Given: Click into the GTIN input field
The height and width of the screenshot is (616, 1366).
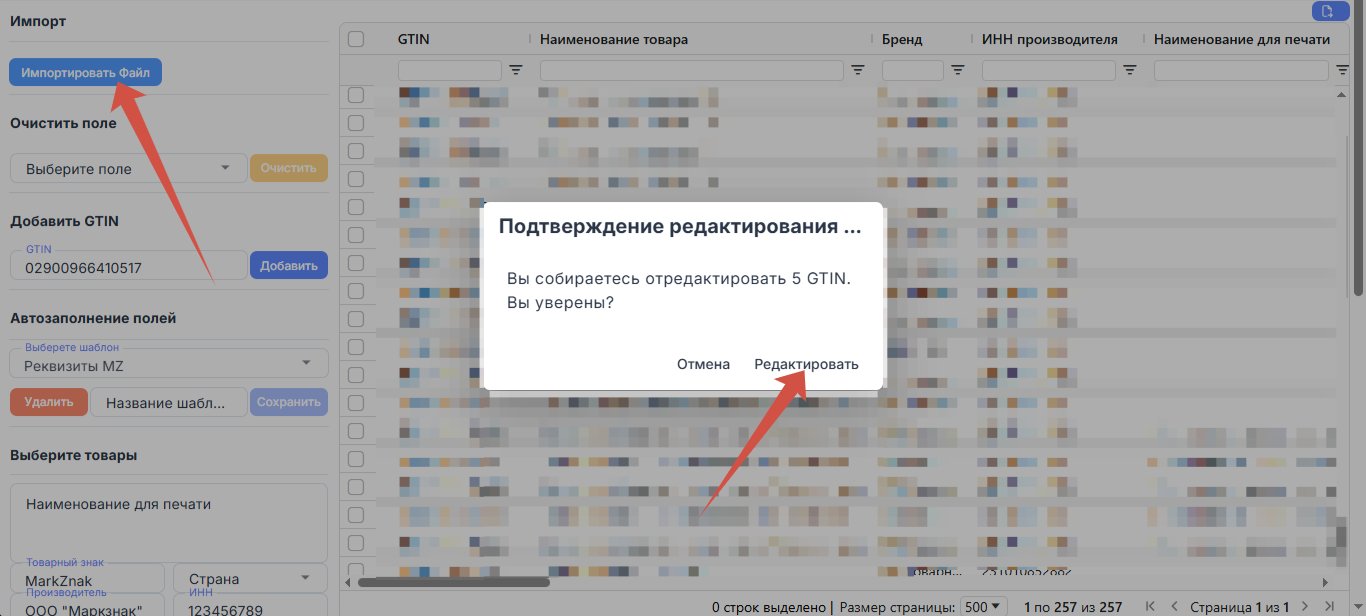Looking at the screenshot, I should [x=128, y=266].
